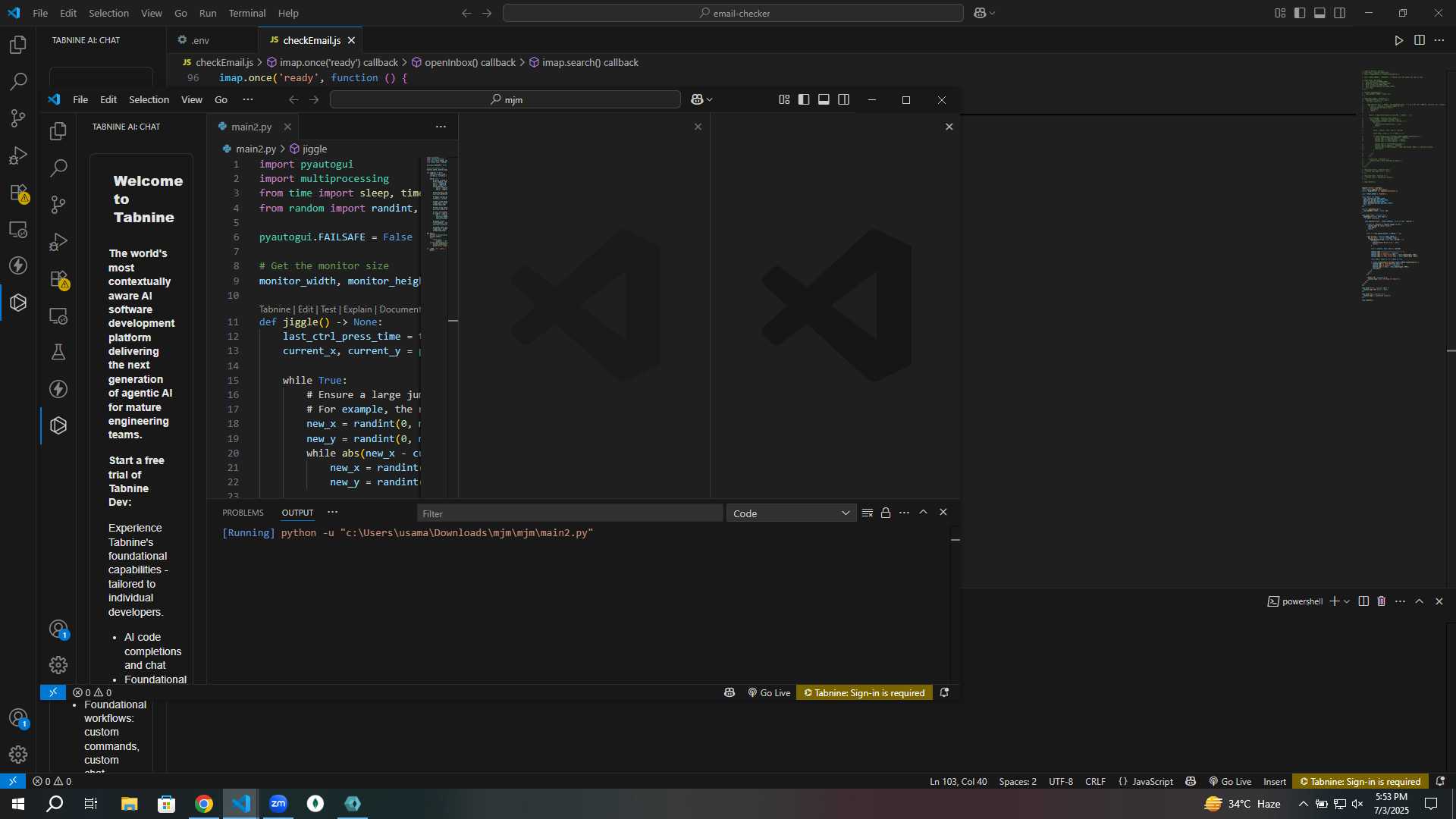
Task: Click the Filter field in the Output panel
Action: click(570, 513)
